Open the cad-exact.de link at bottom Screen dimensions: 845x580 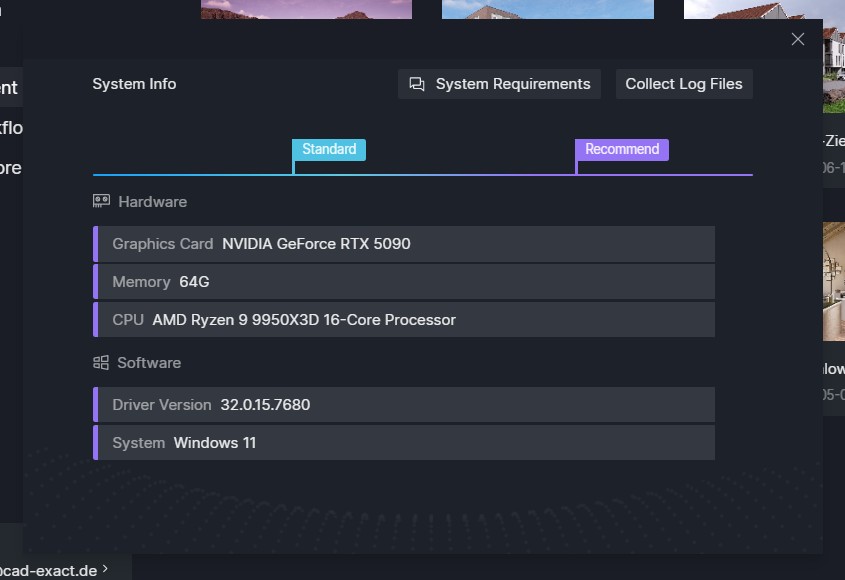(49, 570)
